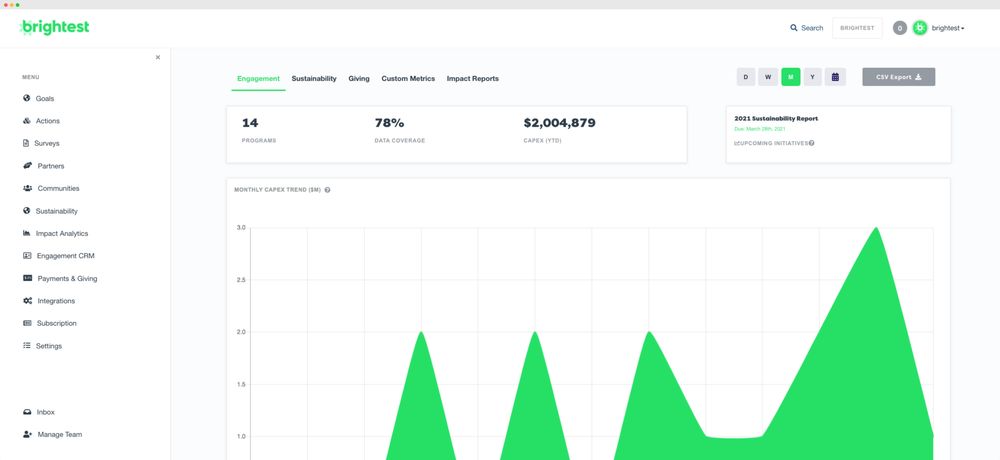View the Impact Reports tab
The image size is (1000, 460).
click(473, 78)
